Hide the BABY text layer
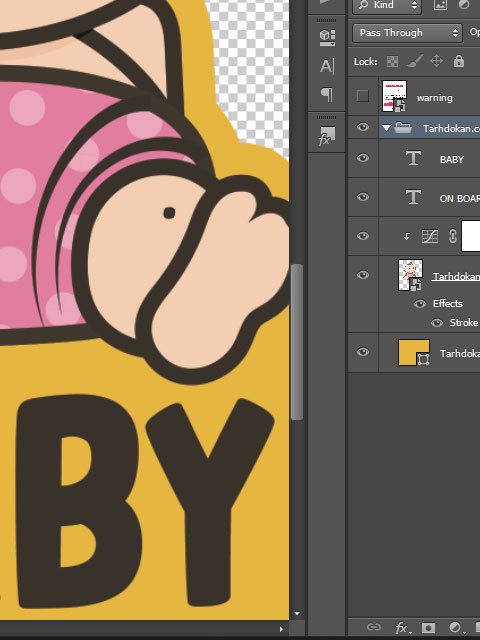Image resolution: width=480 pixels, height=640 pixels. tap(362, 158)
